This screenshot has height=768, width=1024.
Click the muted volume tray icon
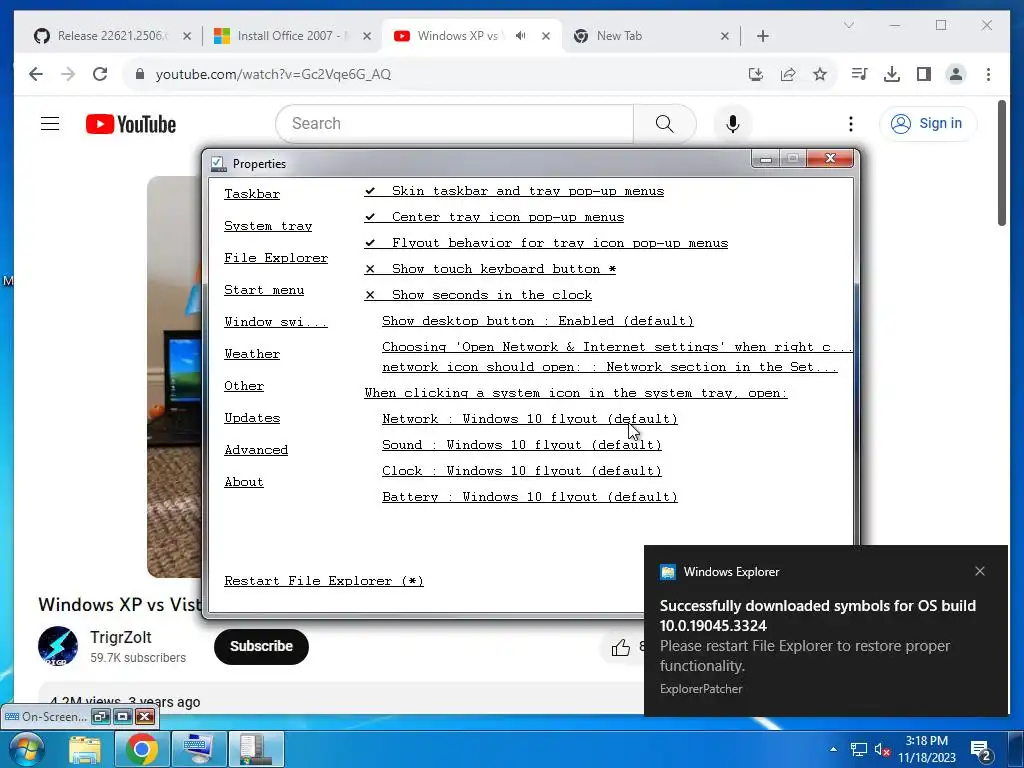tap(882, 750)
